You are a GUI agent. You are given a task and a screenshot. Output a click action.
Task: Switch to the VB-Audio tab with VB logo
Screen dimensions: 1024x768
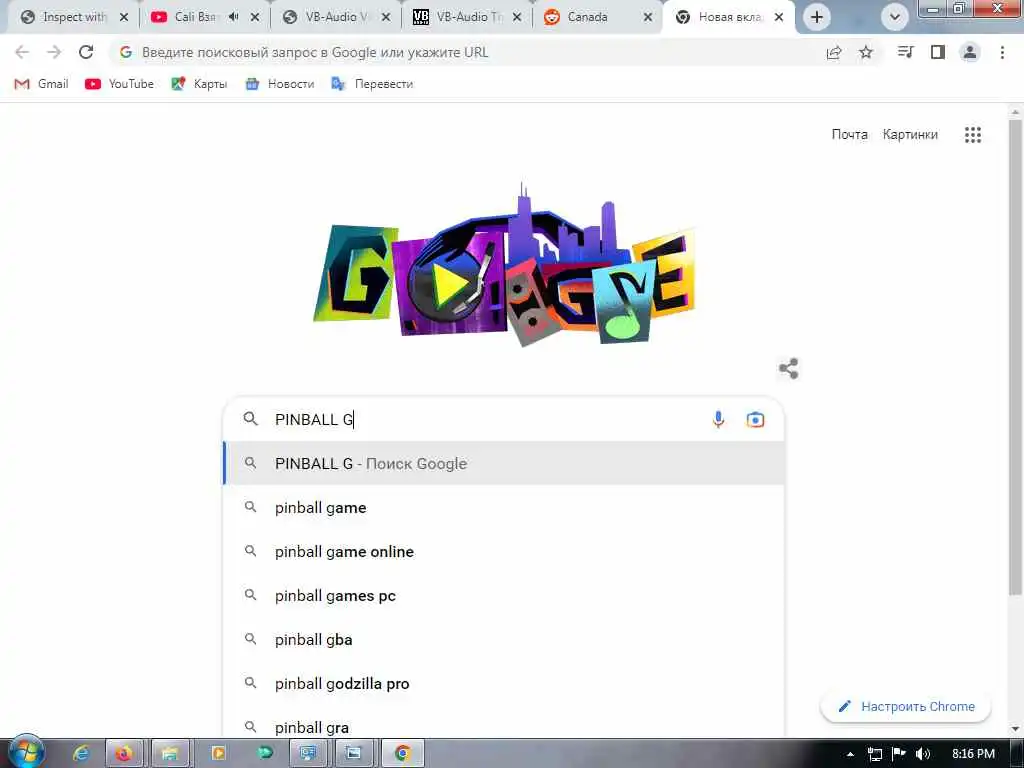tap(466, 17)
